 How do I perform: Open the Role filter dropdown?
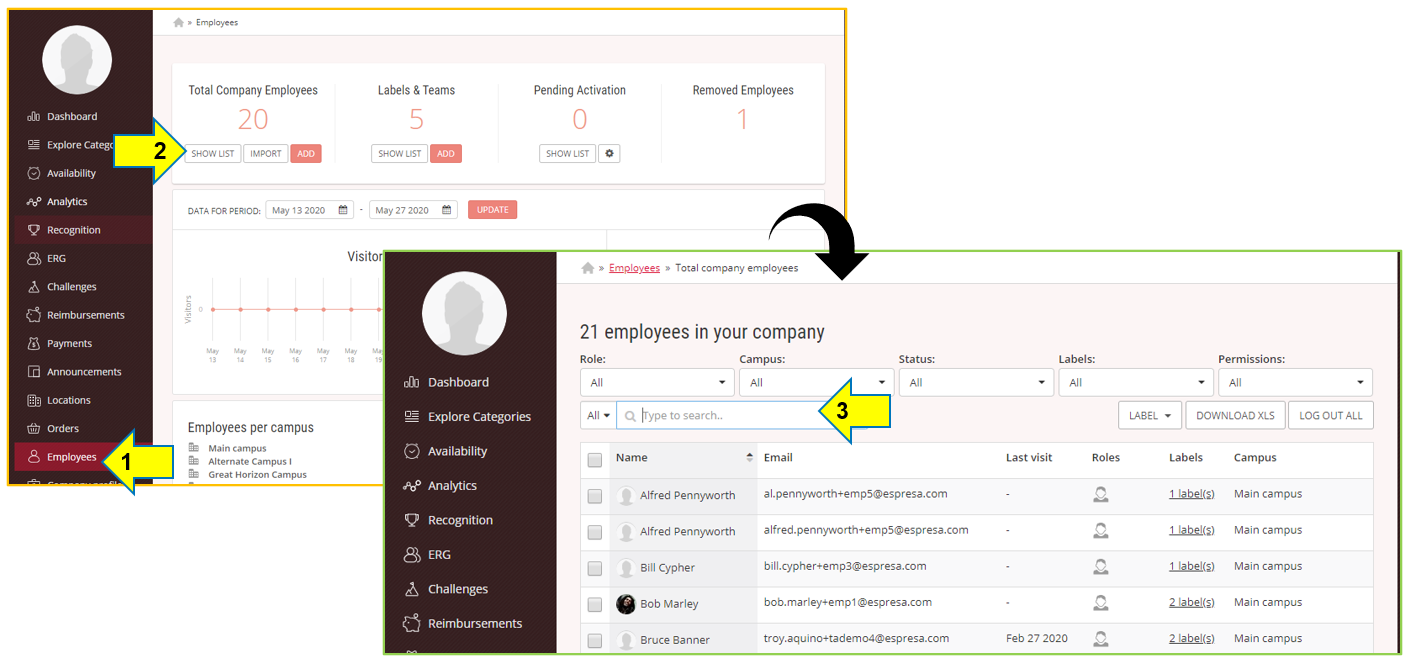point(657,382)
